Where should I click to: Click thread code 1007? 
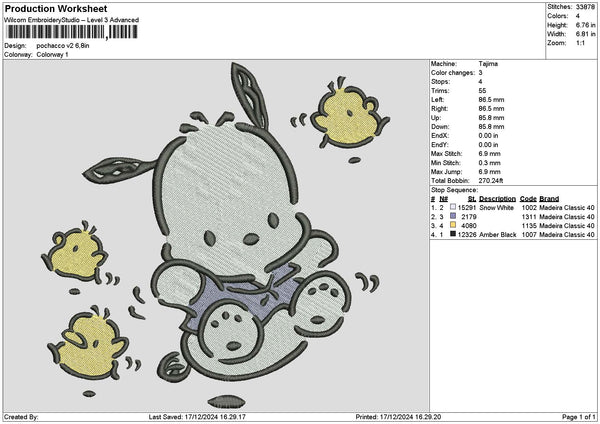529,235
